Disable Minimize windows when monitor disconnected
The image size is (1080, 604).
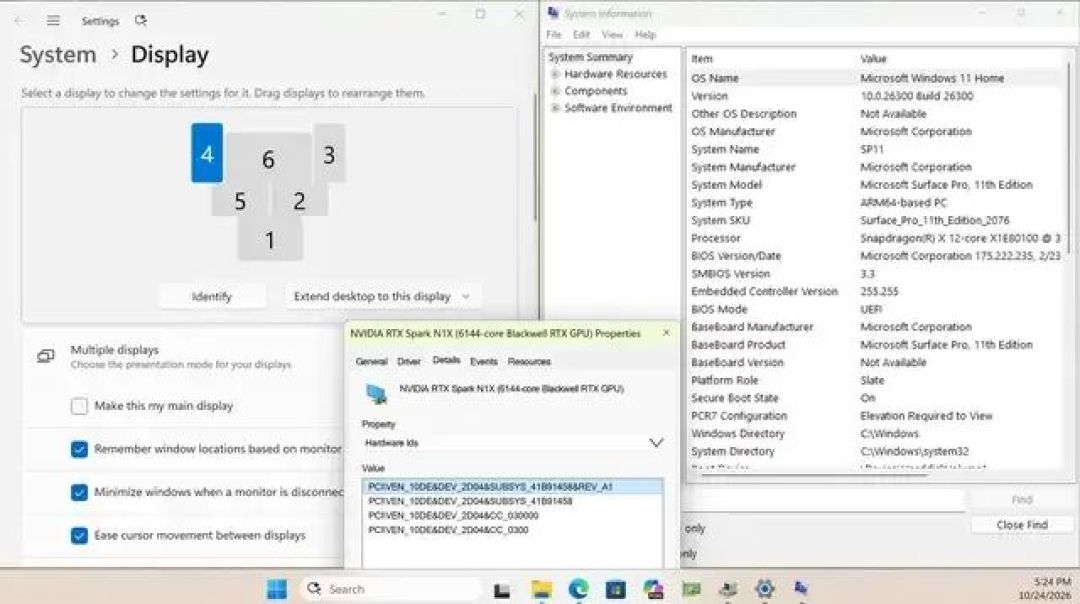(x=79, y=492)
